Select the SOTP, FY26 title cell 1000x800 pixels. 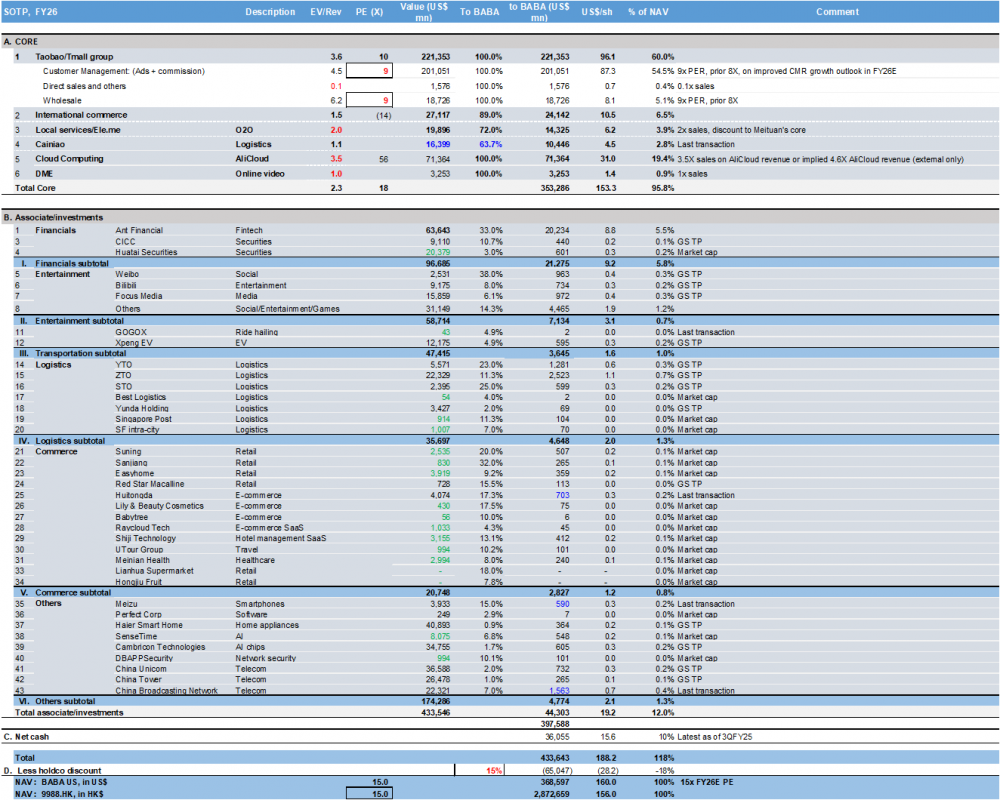[34, 12]
